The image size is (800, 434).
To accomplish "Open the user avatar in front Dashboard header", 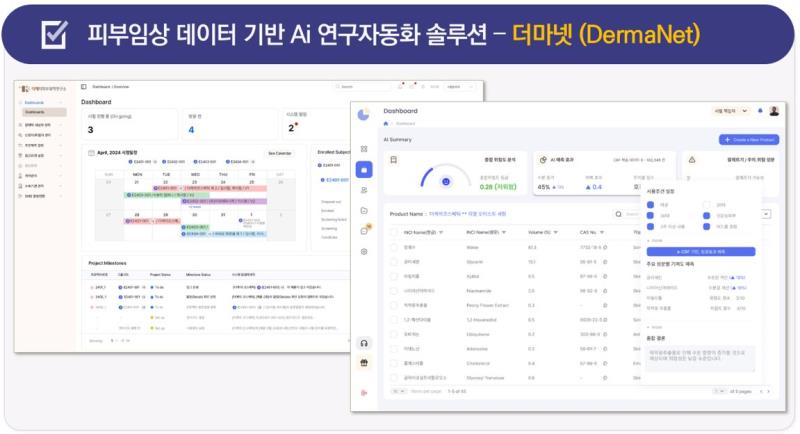I will pyautogui.click(x=774, y=111).
